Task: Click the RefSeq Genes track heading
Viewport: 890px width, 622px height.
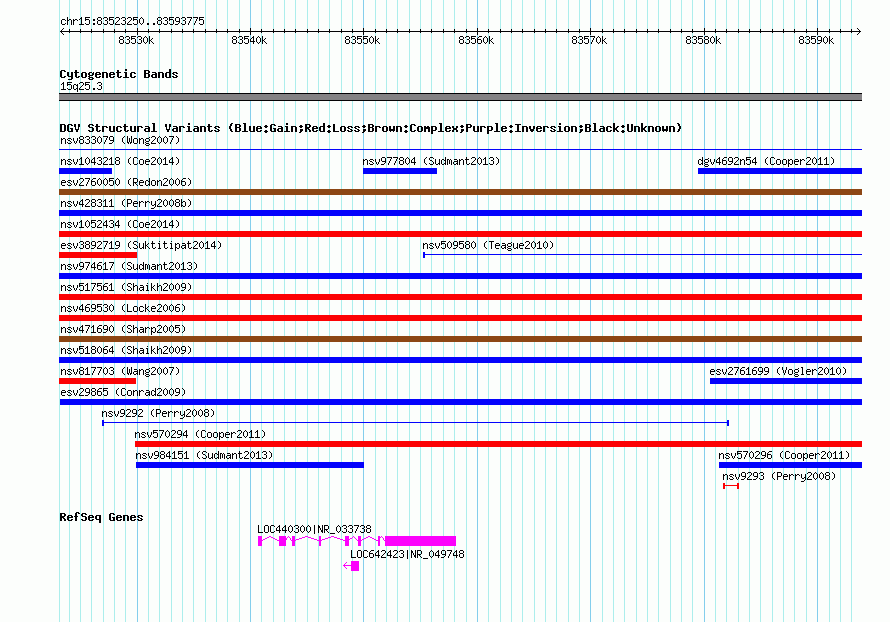Action: (101, 517)
